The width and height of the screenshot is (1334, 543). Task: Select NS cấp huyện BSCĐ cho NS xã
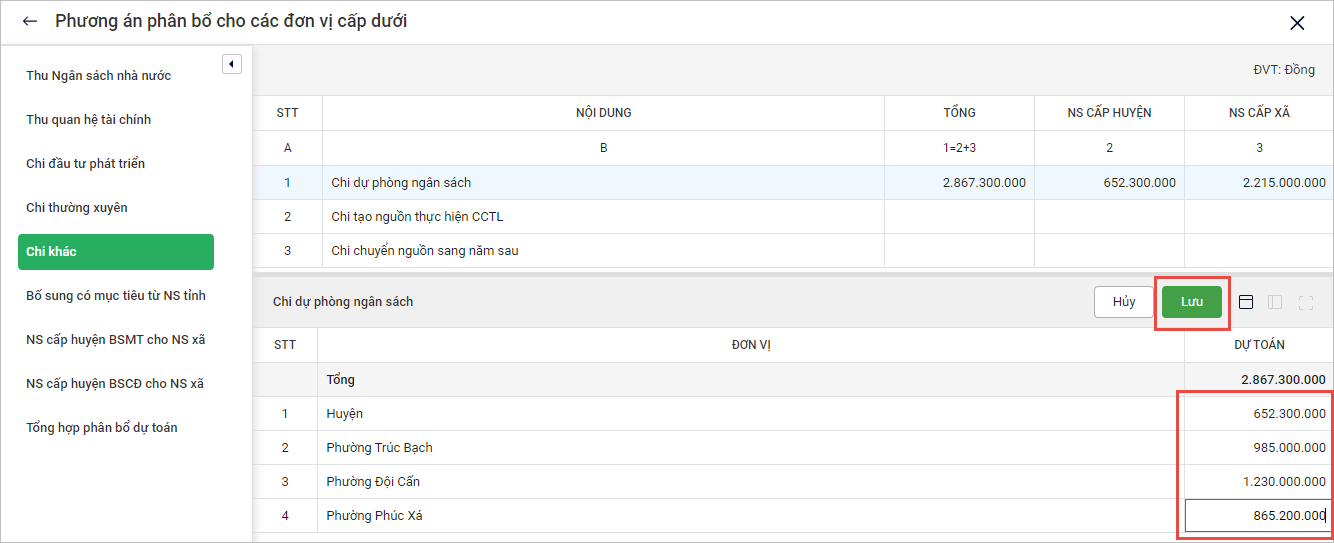click(115, 384)
